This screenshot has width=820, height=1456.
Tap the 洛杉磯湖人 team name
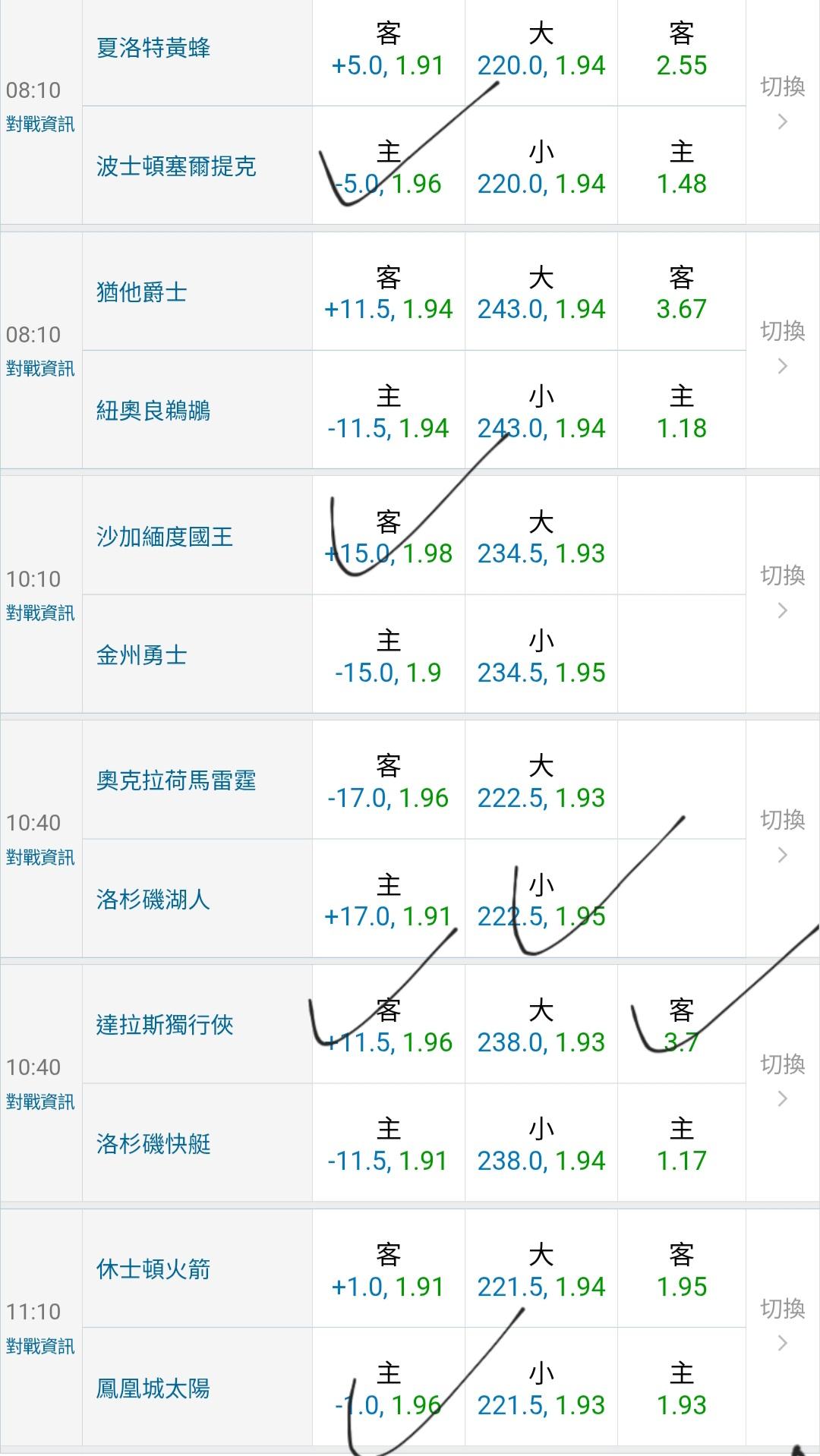(x=153, y=900)
